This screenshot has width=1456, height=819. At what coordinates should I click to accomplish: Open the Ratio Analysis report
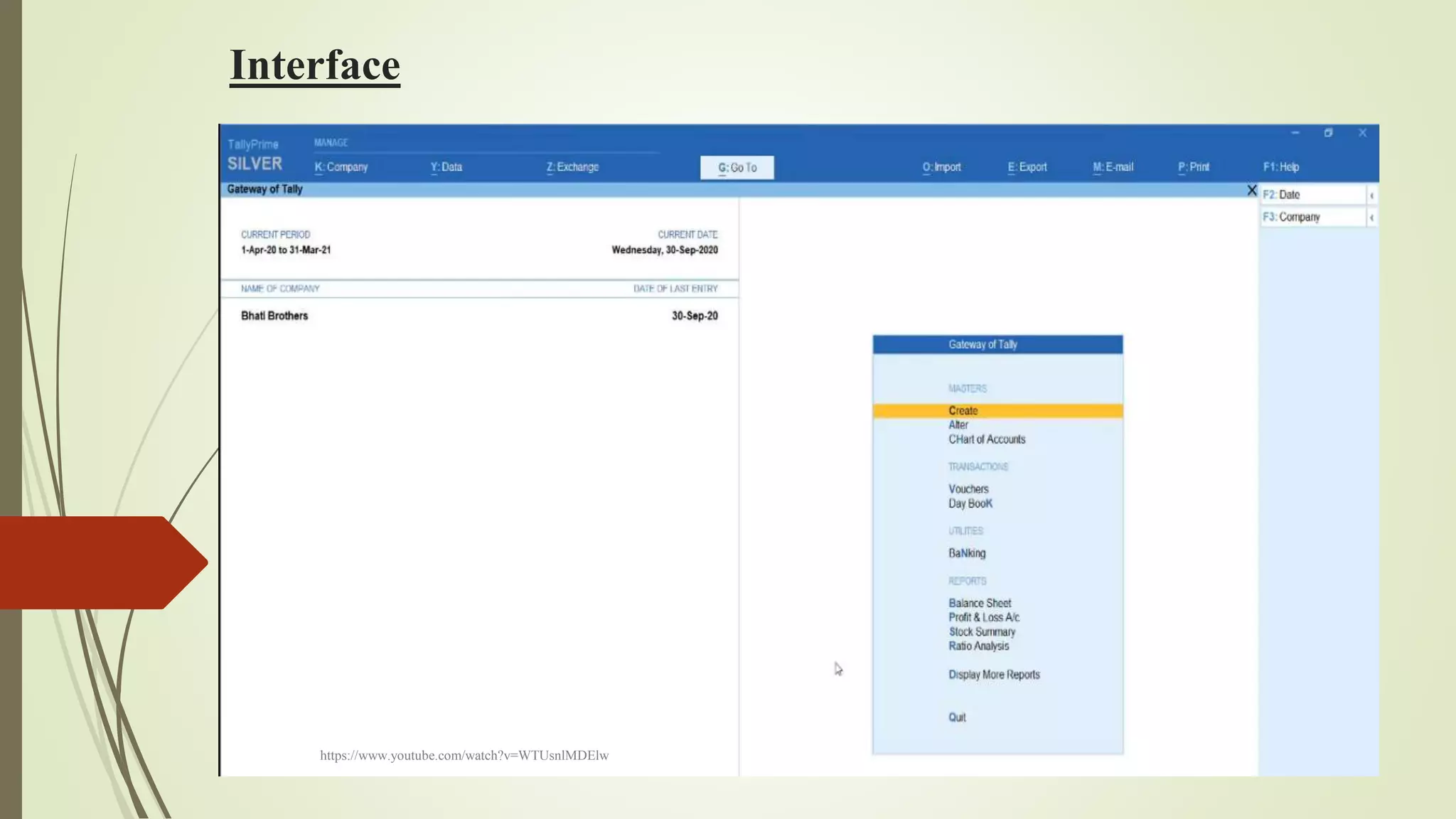[x=979, y=646]
